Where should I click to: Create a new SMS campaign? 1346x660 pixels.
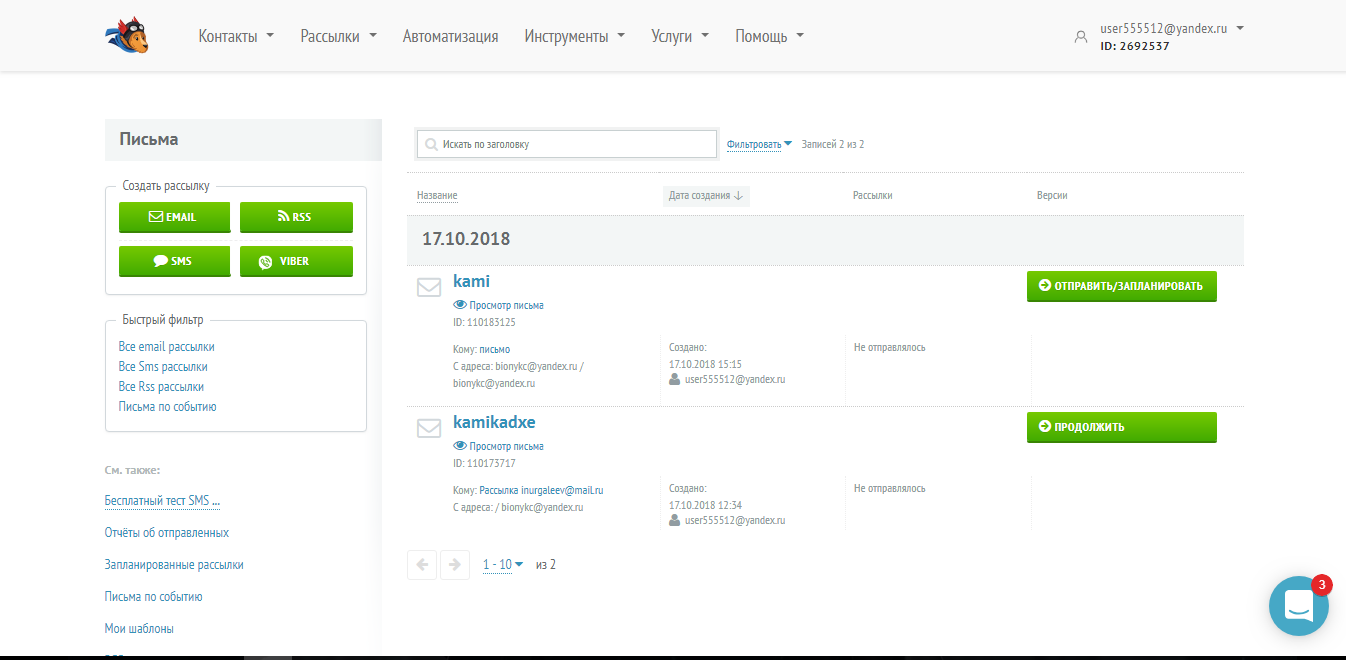174,261
